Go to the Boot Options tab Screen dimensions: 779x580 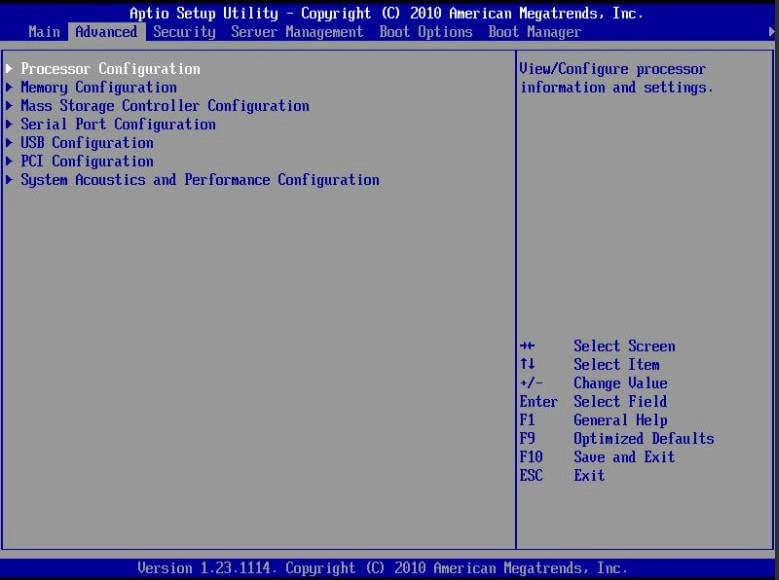[426, 32]
